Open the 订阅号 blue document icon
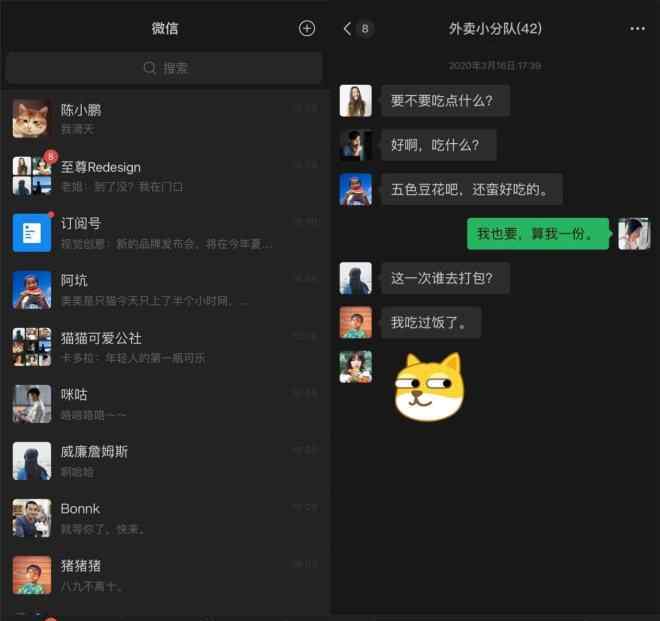Viewport: 660px width, 621px height. point(32,233)
